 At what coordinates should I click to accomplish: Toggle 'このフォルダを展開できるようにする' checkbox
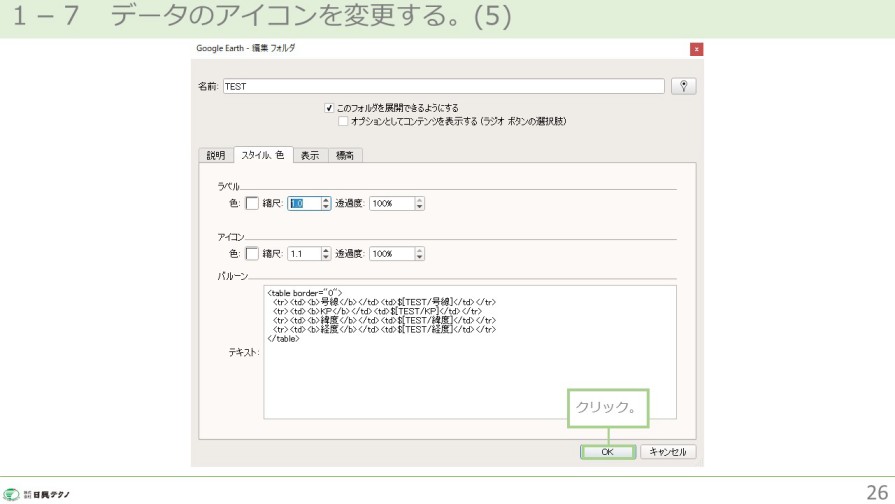329,108
